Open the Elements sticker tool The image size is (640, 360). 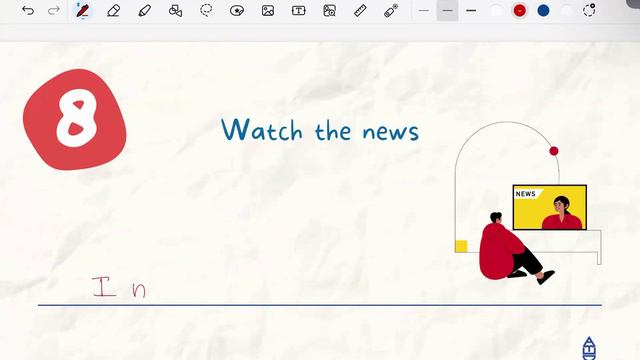[x=237, y=11]
